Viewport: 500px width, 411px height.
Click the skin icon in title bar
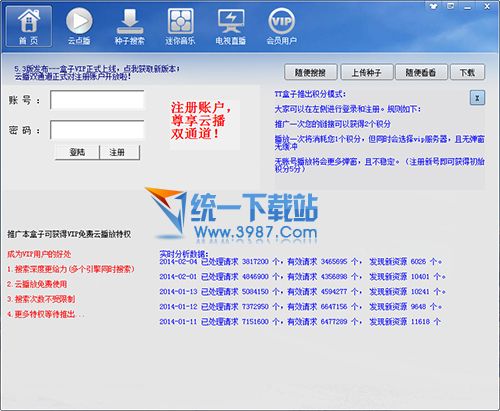tap(433, 6)
